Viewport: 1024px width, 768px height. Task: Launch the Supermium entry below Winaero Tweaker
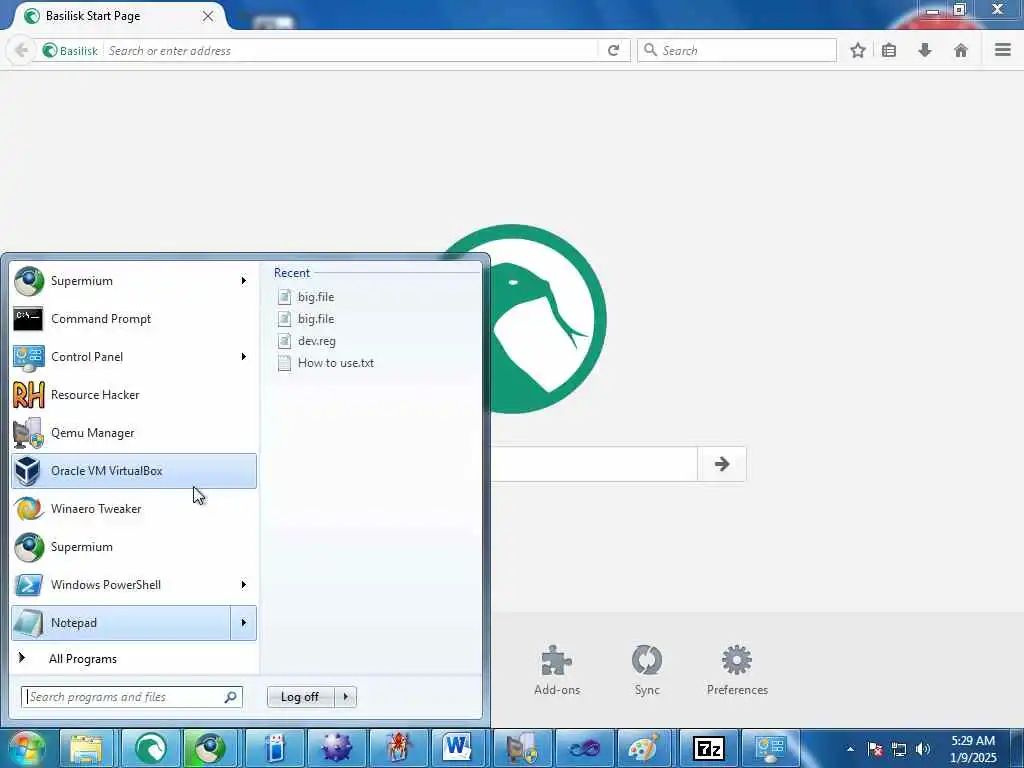click(134, 547)
